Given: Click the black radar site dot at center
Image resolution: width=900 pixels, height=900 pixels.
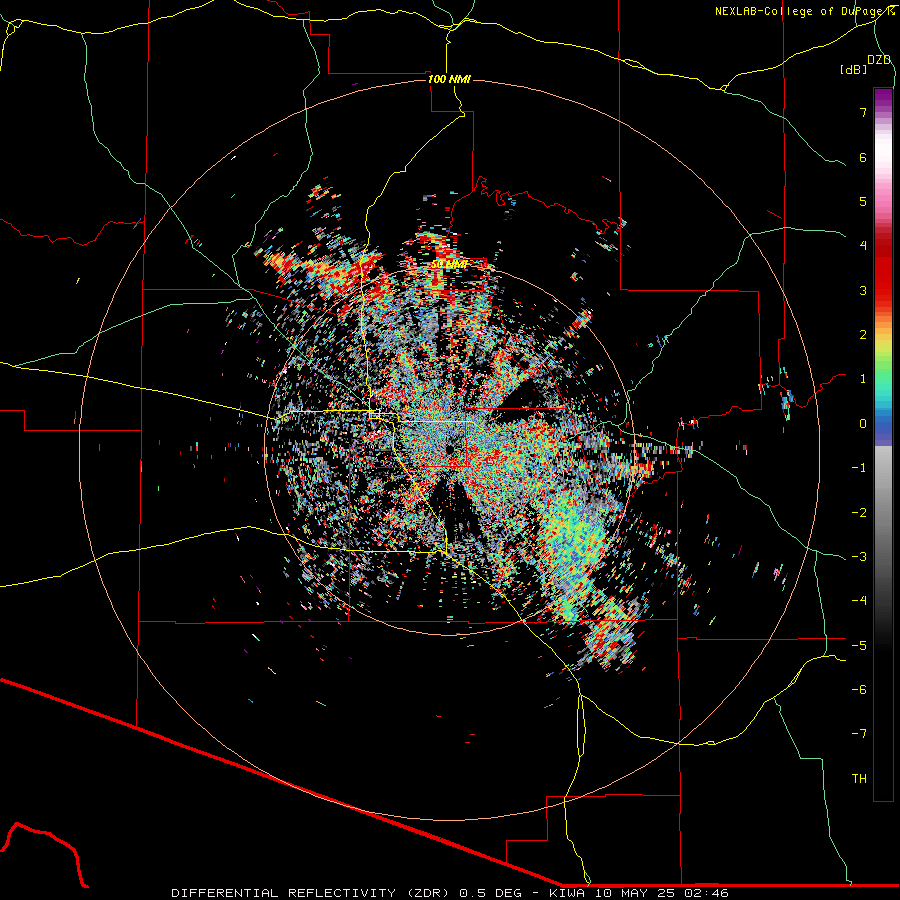Looking at the screenshot, I should (449, 449).
